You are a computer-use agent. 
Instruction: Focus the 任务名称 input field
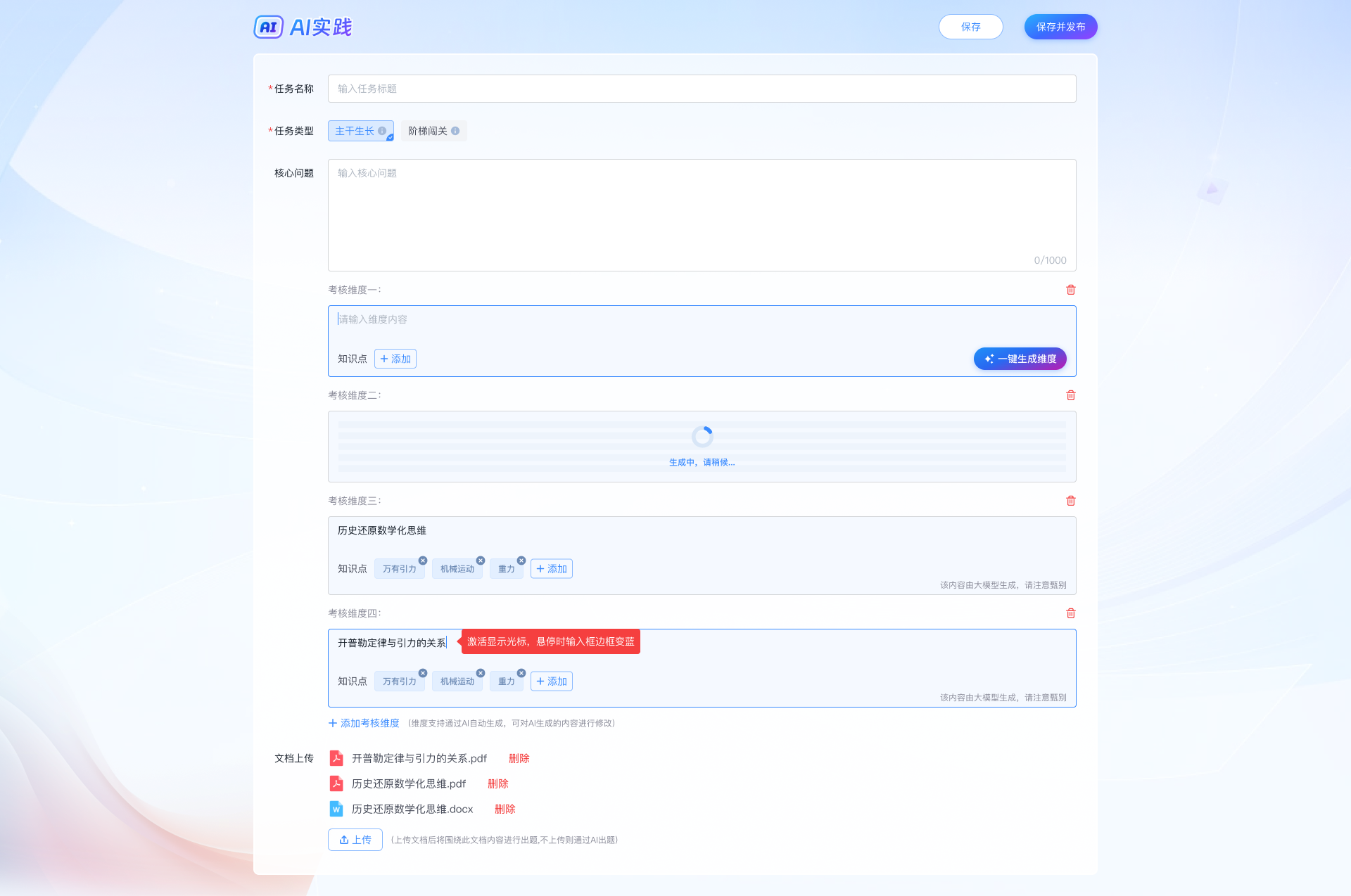tap(702, 89)
